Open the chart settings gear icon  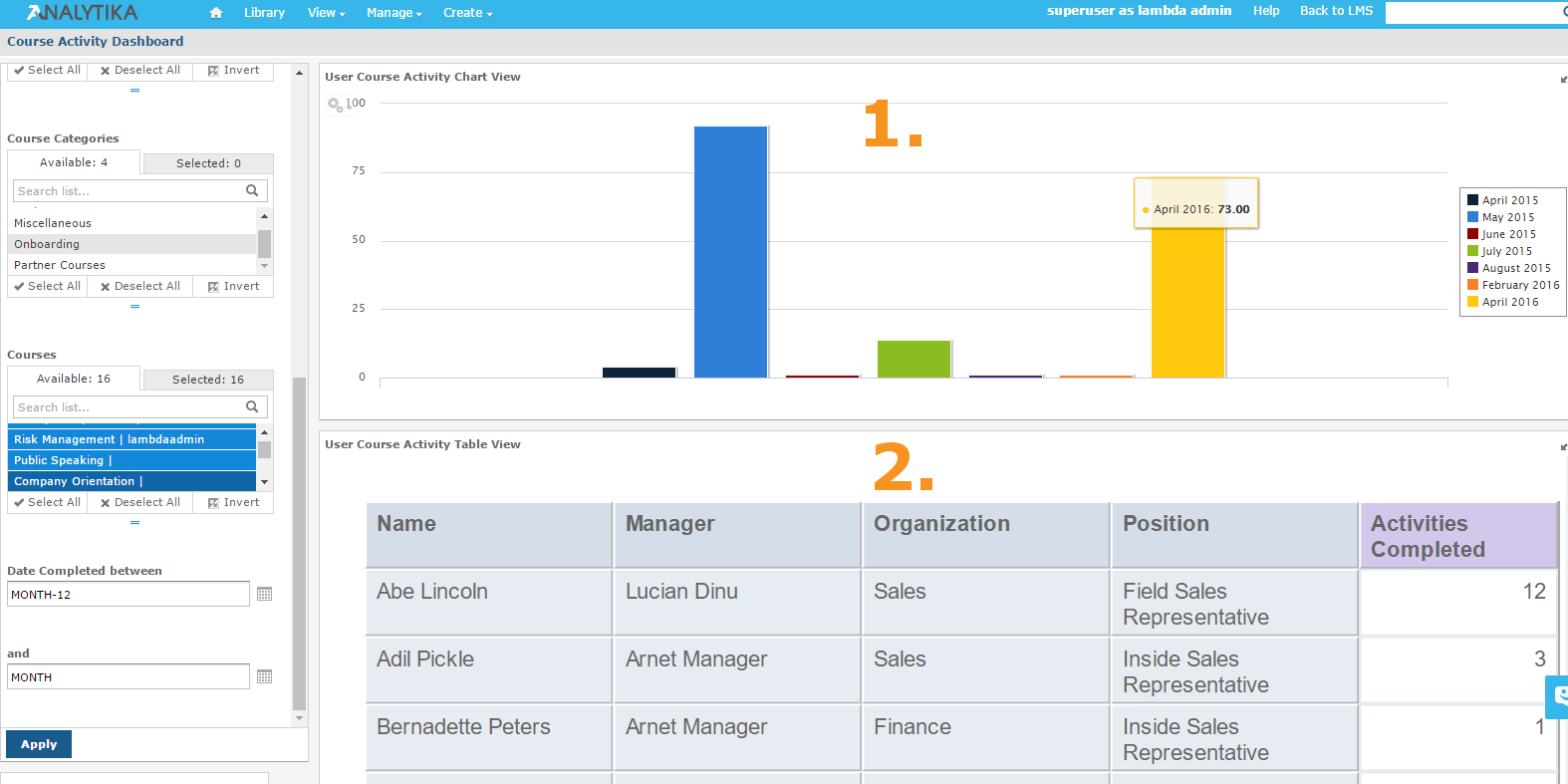(336, 105)
